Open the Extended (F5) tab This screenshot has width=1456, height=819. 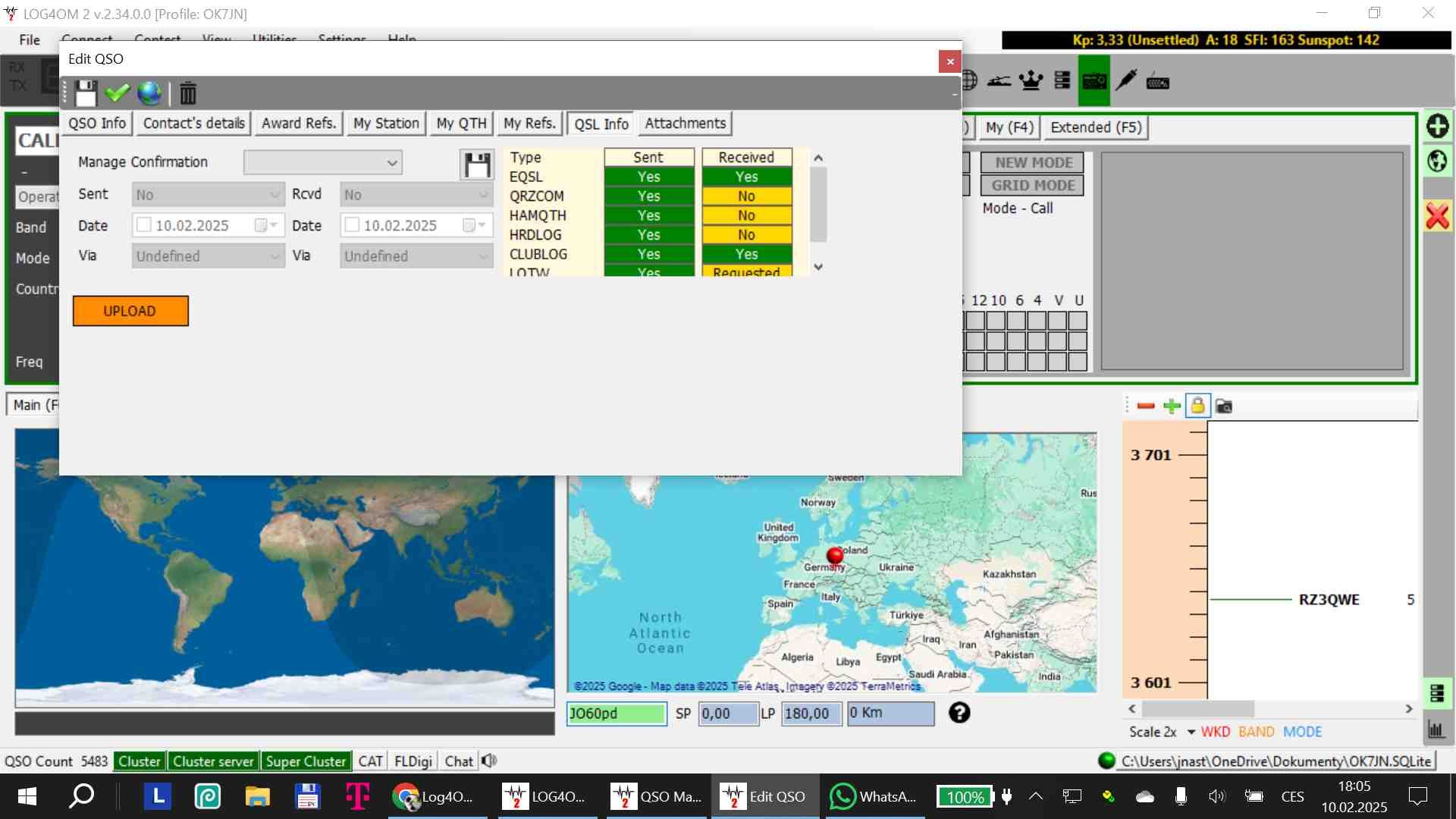coord(1095,127)
